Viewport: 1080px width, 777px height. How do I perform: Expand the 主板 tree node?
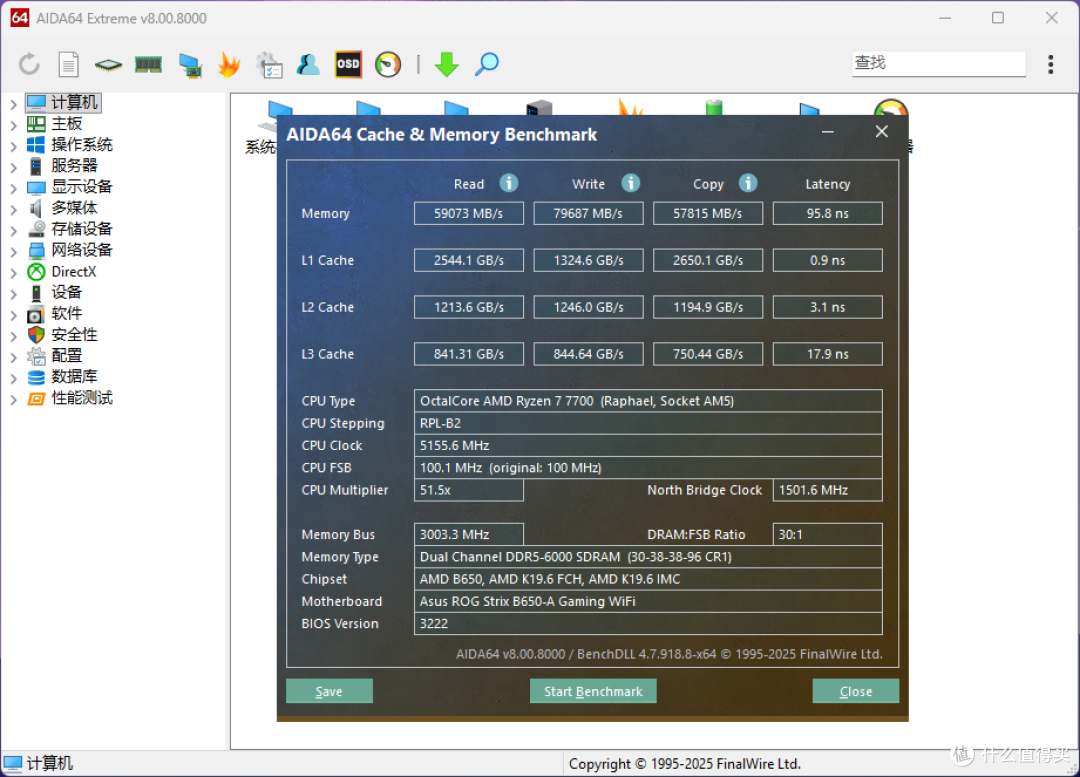click(x=13, y=125)
